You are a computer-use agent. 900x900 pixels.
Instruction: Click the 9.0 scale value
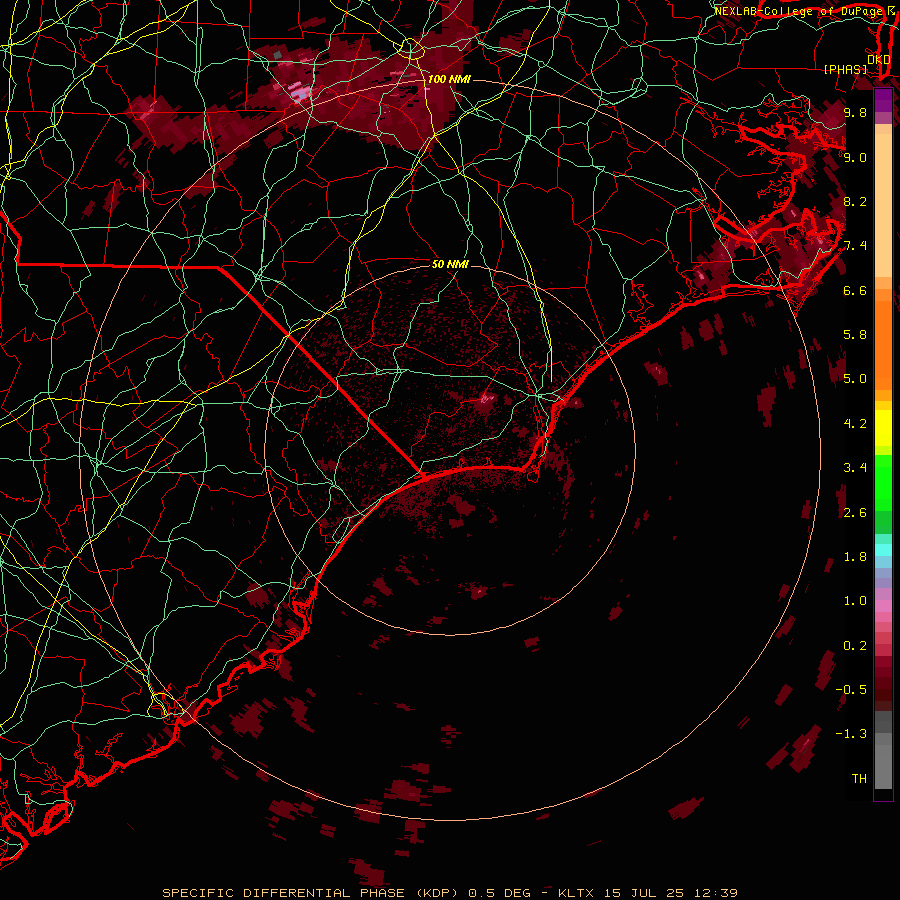coord(855,157)
